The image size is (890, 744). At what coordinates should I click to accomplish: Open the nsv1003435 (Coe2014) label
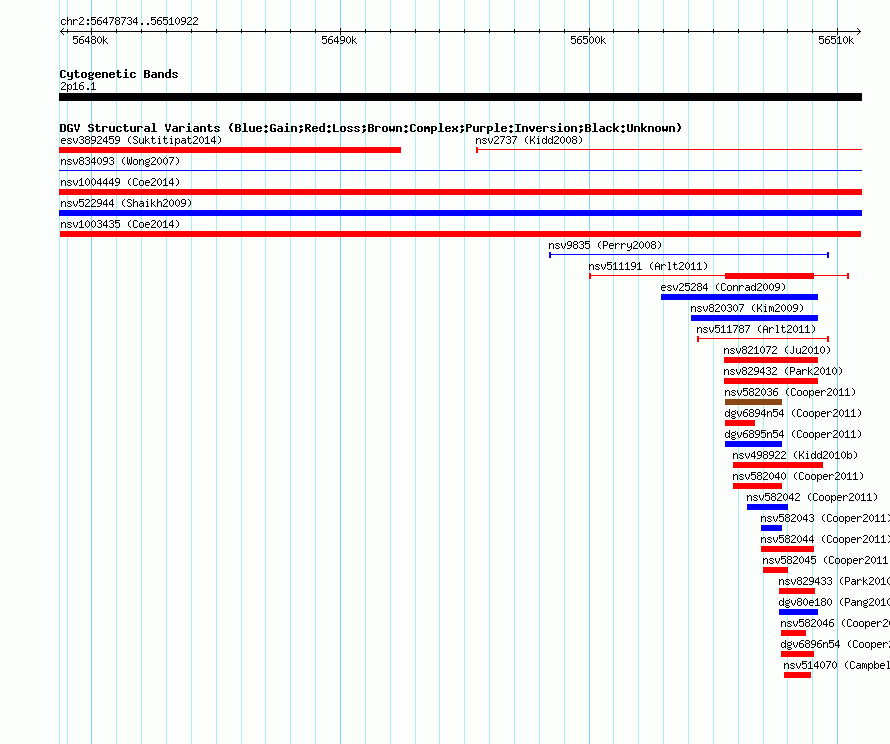pos(120,224)
